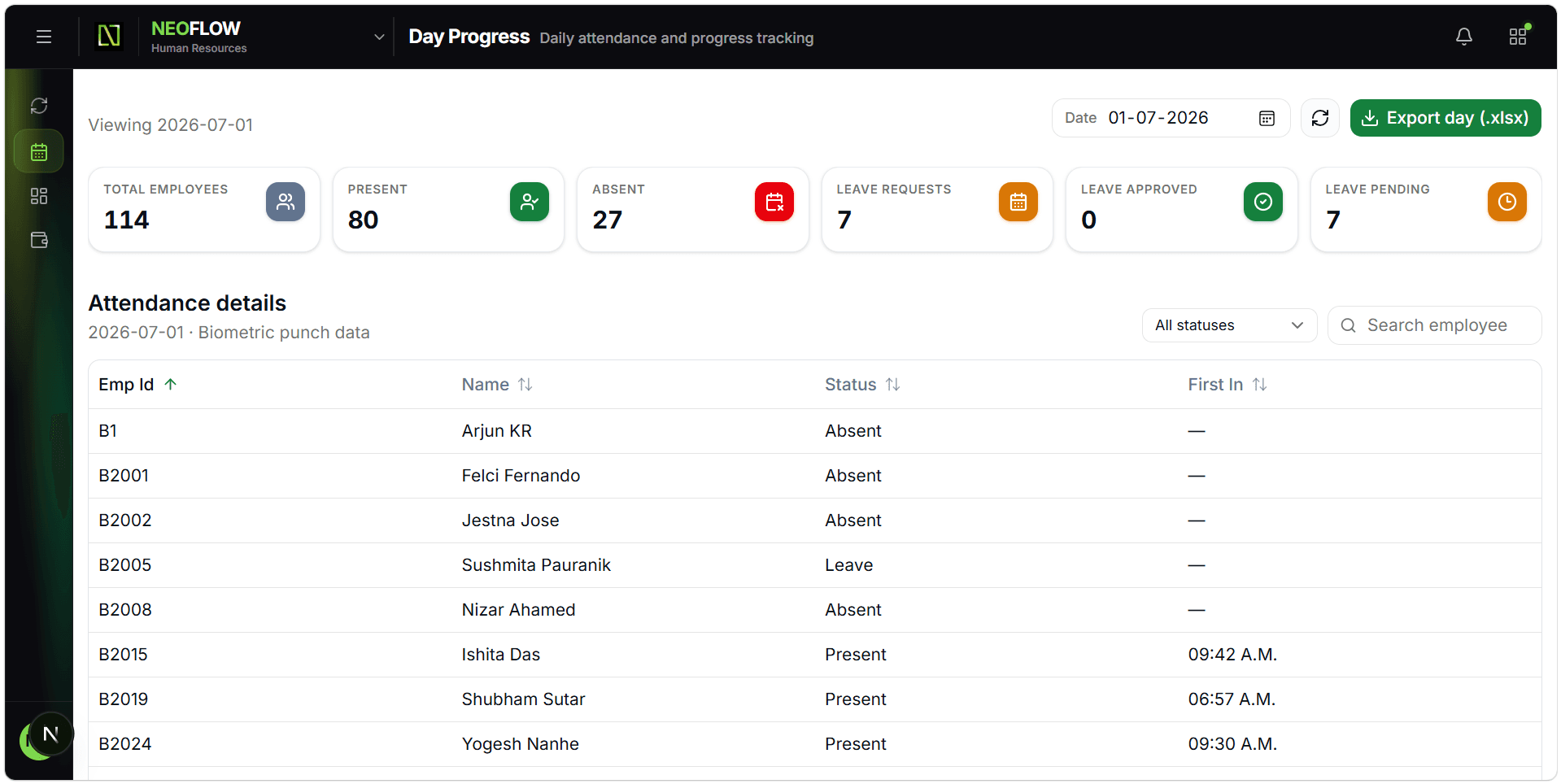Click the Leave Approved check icon
1561x784 pixels.
pyautogui.click(x=1263, y=202)
